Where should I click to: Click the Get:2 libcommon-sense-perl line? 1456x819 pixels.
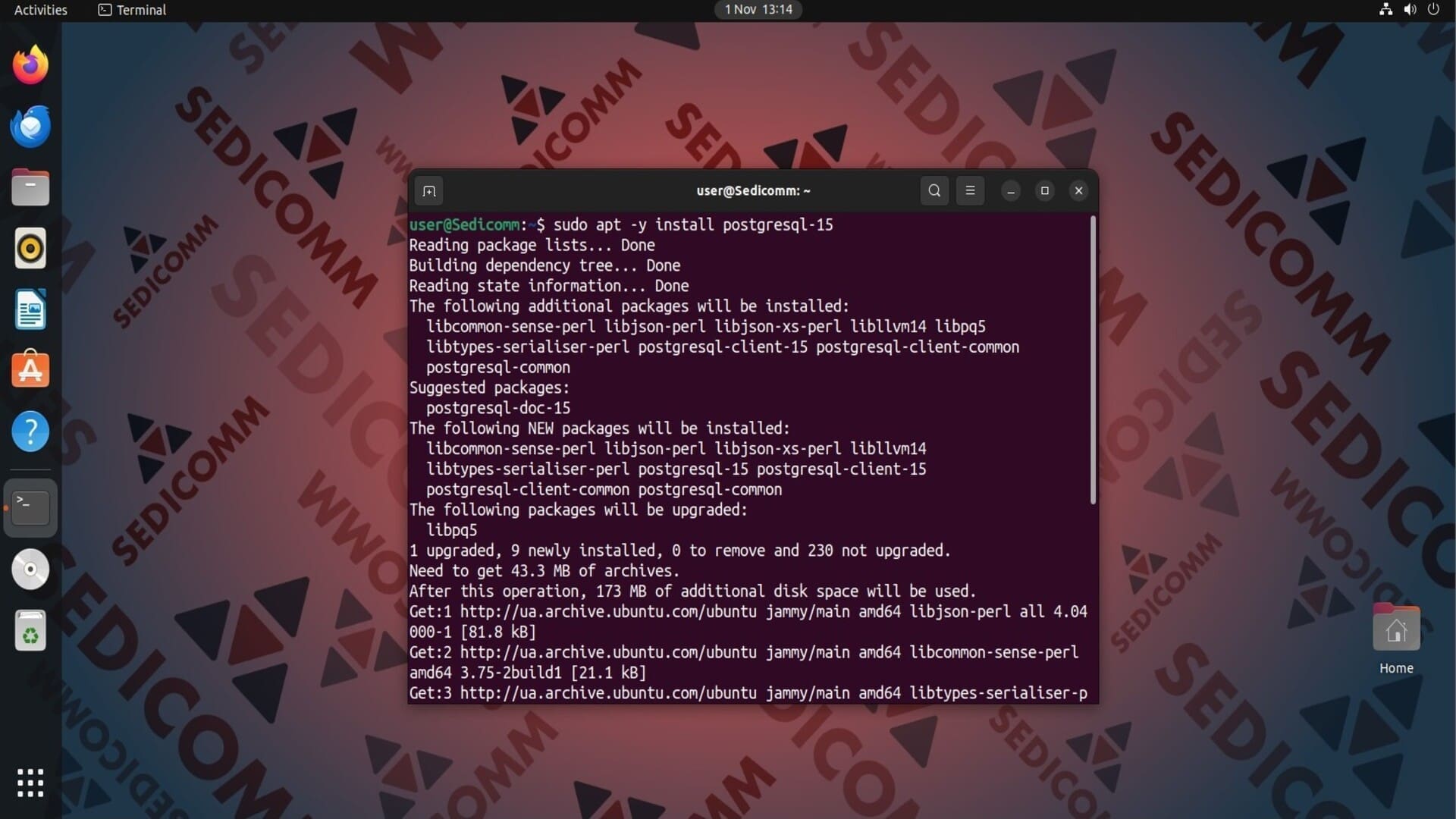(x=743, y=653)
